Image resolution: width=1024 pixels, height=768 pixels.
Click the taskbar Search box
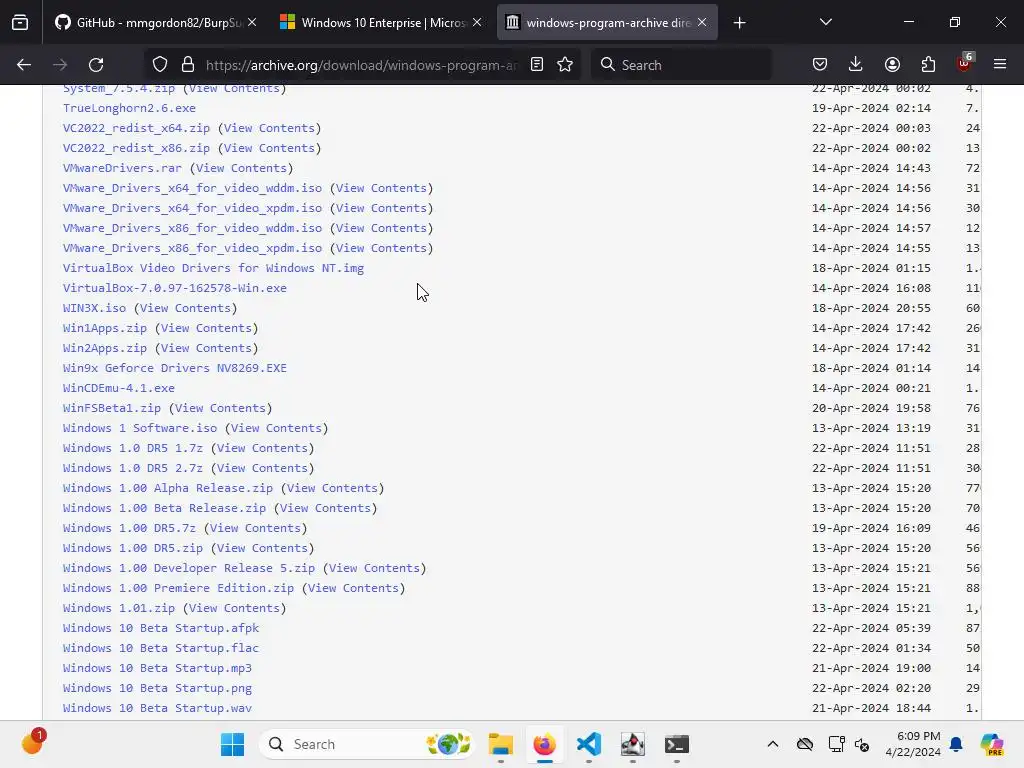(x=367, y=744)
